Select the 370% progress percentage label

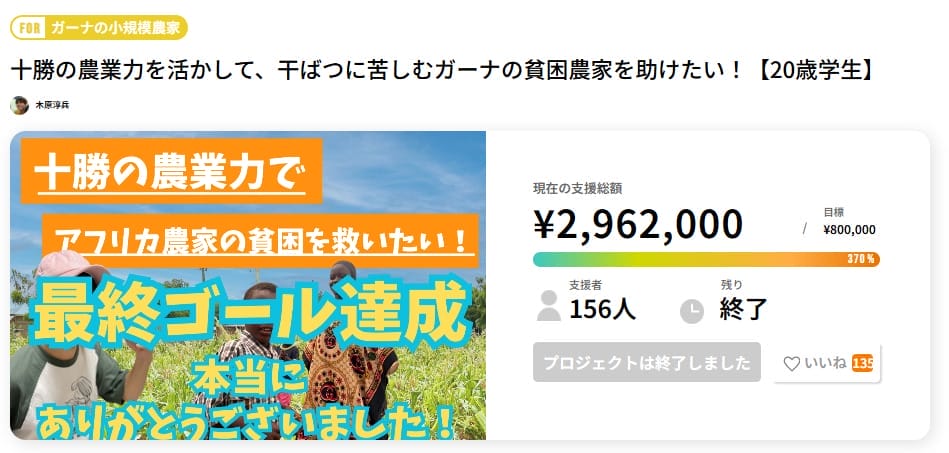[861, 259]
